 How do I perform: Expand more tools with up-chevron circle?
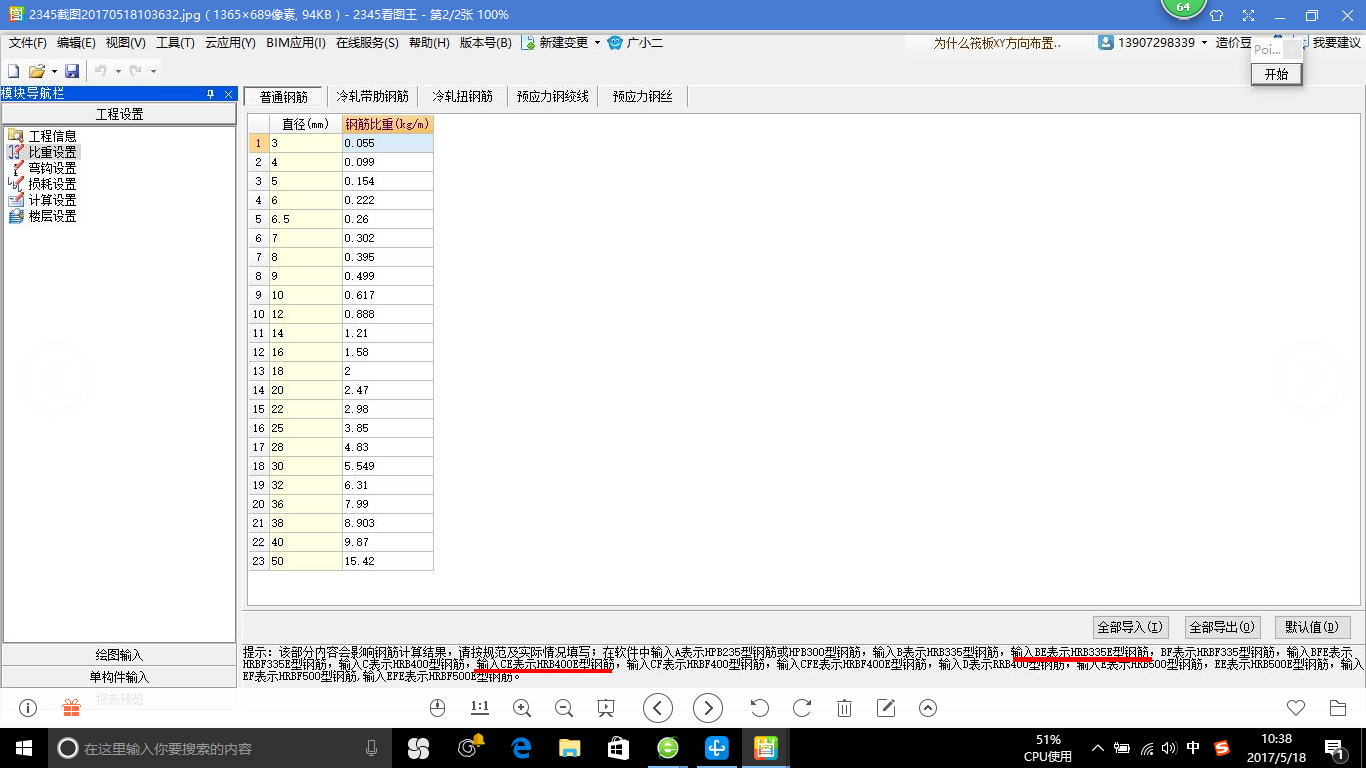928,708
